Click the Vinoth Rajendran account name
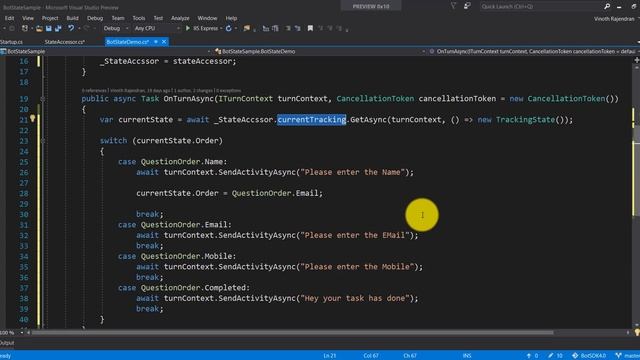Image resolution: width=640 pixels, height=360 pixels. 614,19
